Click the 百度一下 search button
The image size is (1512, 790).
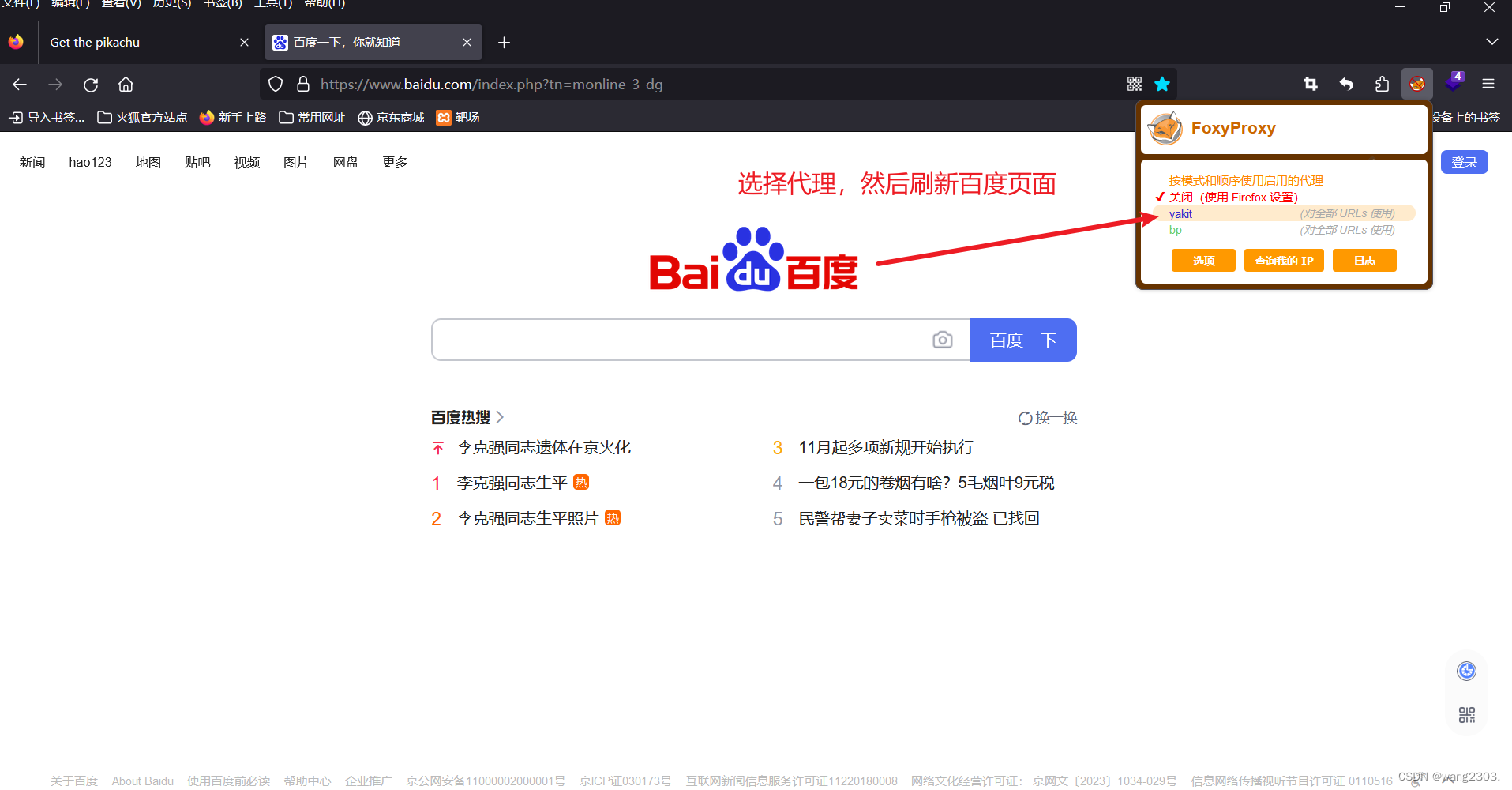1023,340
